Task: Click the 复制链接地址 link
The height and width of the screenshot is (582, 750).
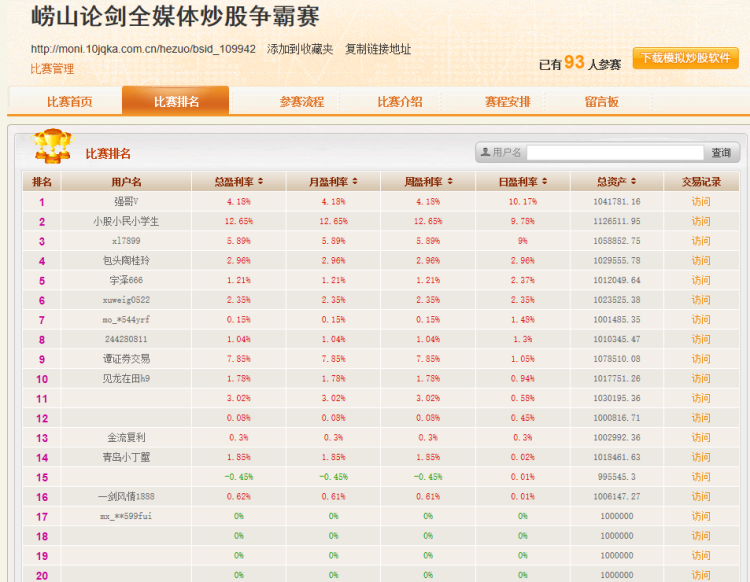Action: pyautogui.click(x=377, y=49)
